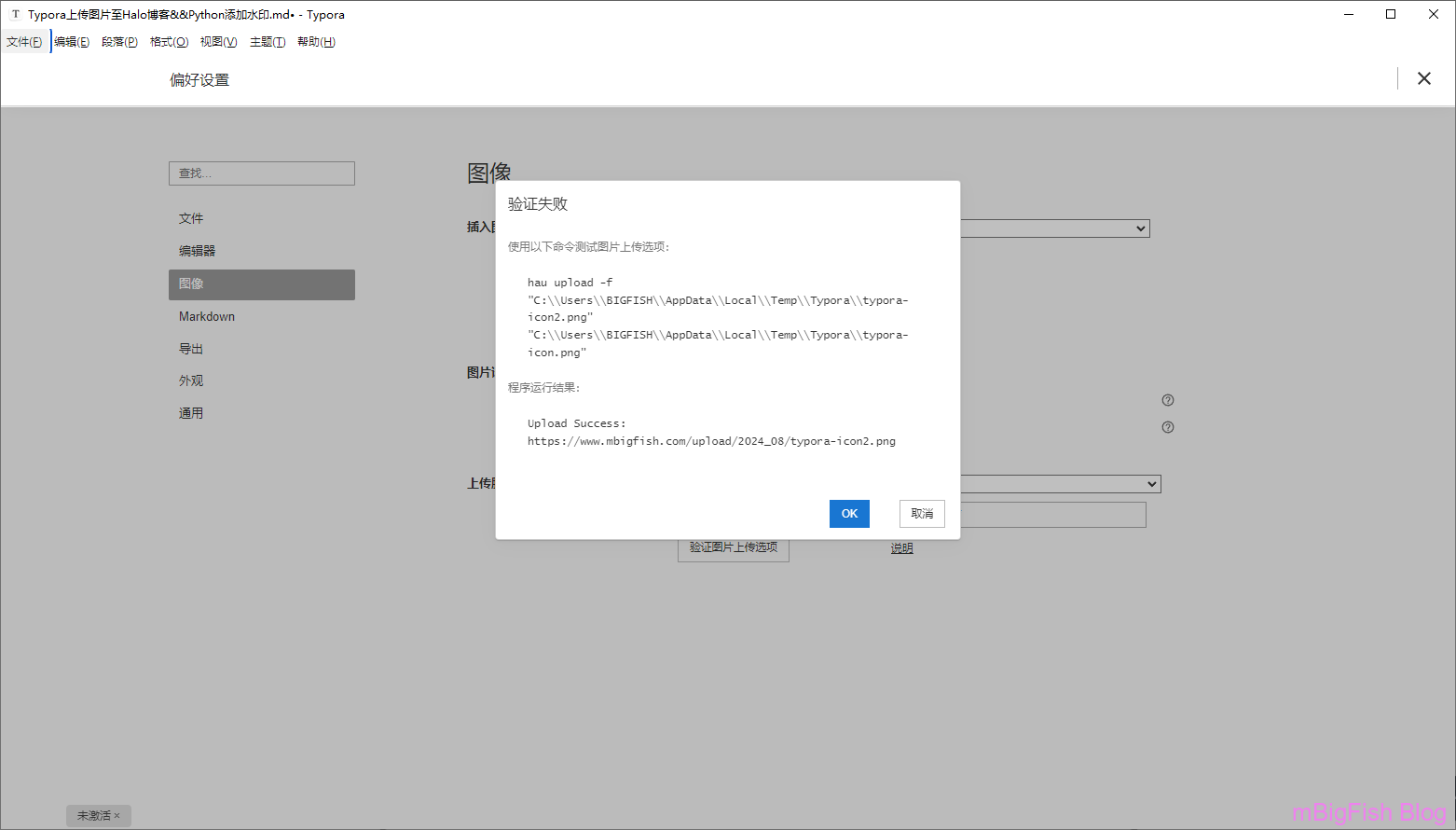Select 图像 in preferences sidebar
Viewport: 1456px width, 830px height.
262,284
